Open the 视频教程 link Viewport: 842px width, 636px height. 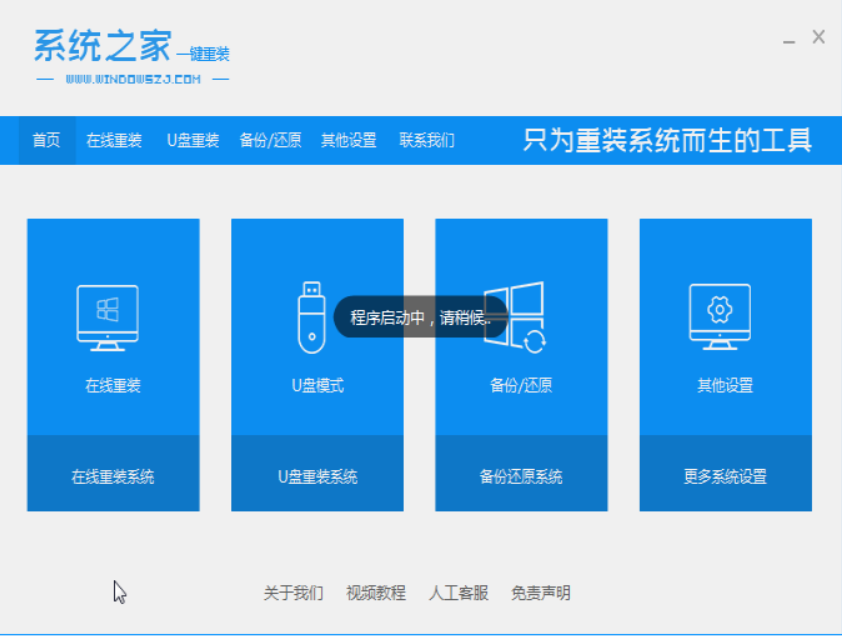[376, 593]
